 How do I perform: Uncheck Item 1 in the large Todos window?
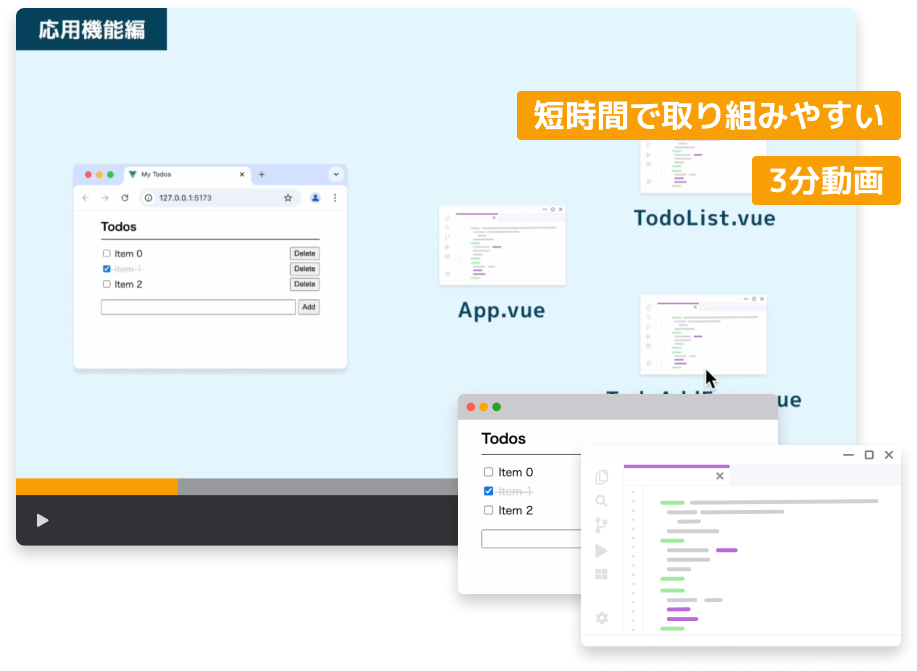[488, 491]
